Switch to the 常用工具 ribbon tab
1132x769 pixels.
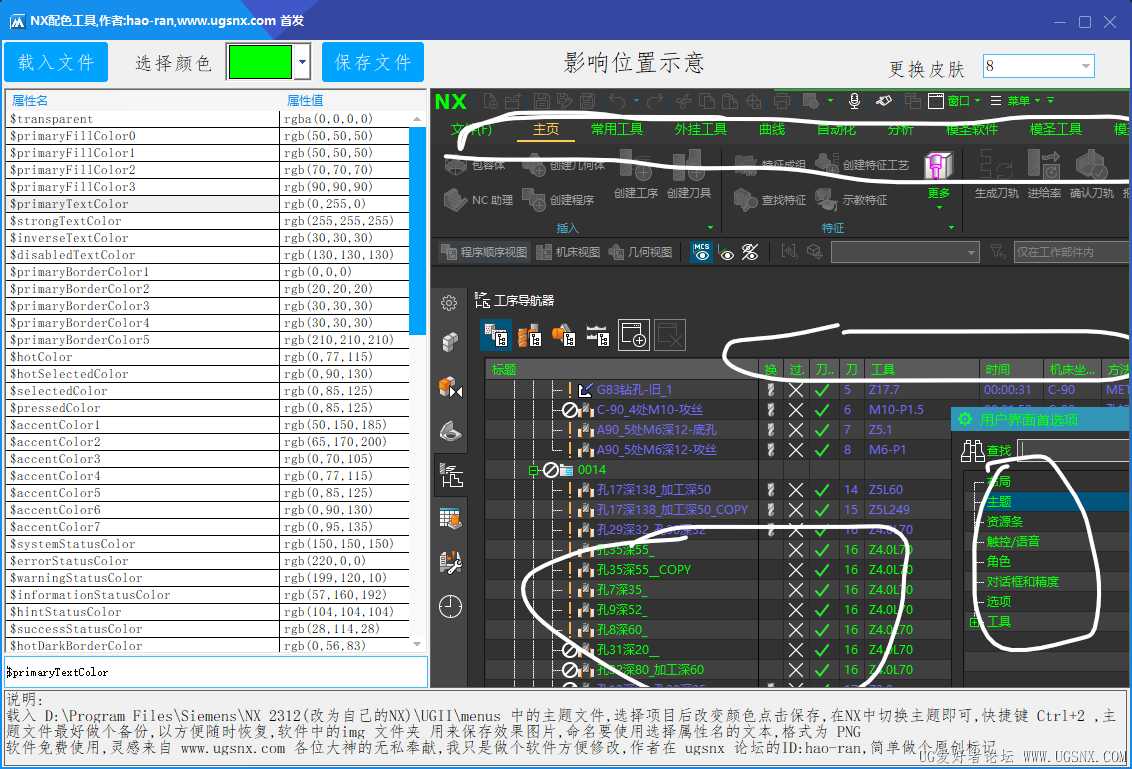tap(617, 129)
